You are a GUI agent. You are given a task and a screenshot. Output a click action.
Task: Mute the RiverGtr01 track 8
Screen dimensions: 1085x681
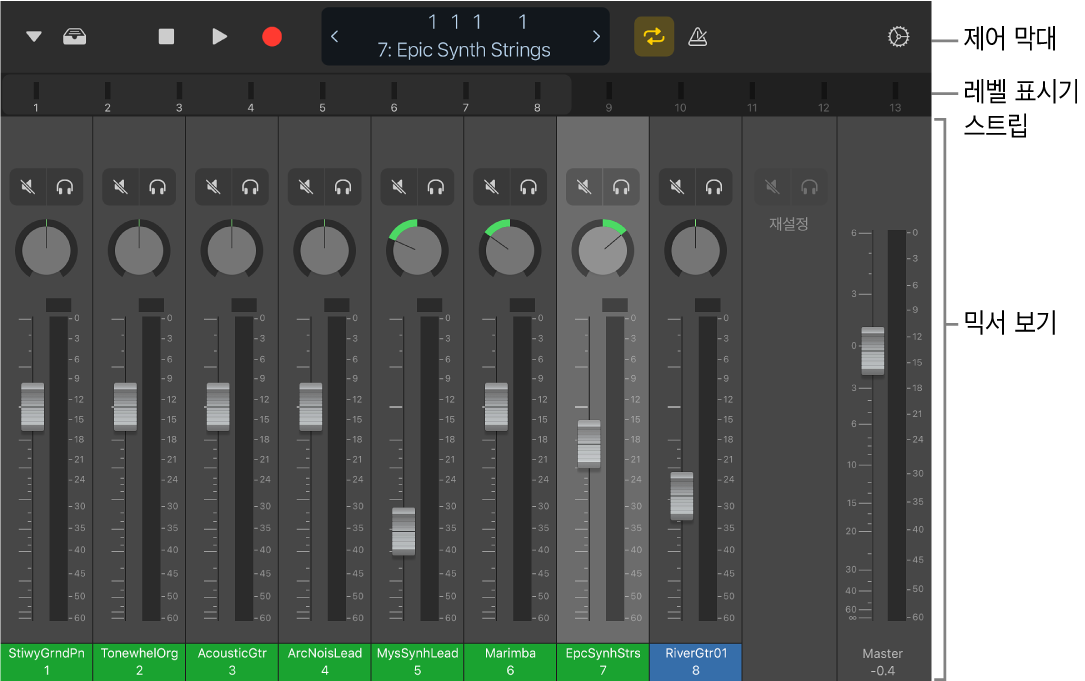tap(677, 187)
